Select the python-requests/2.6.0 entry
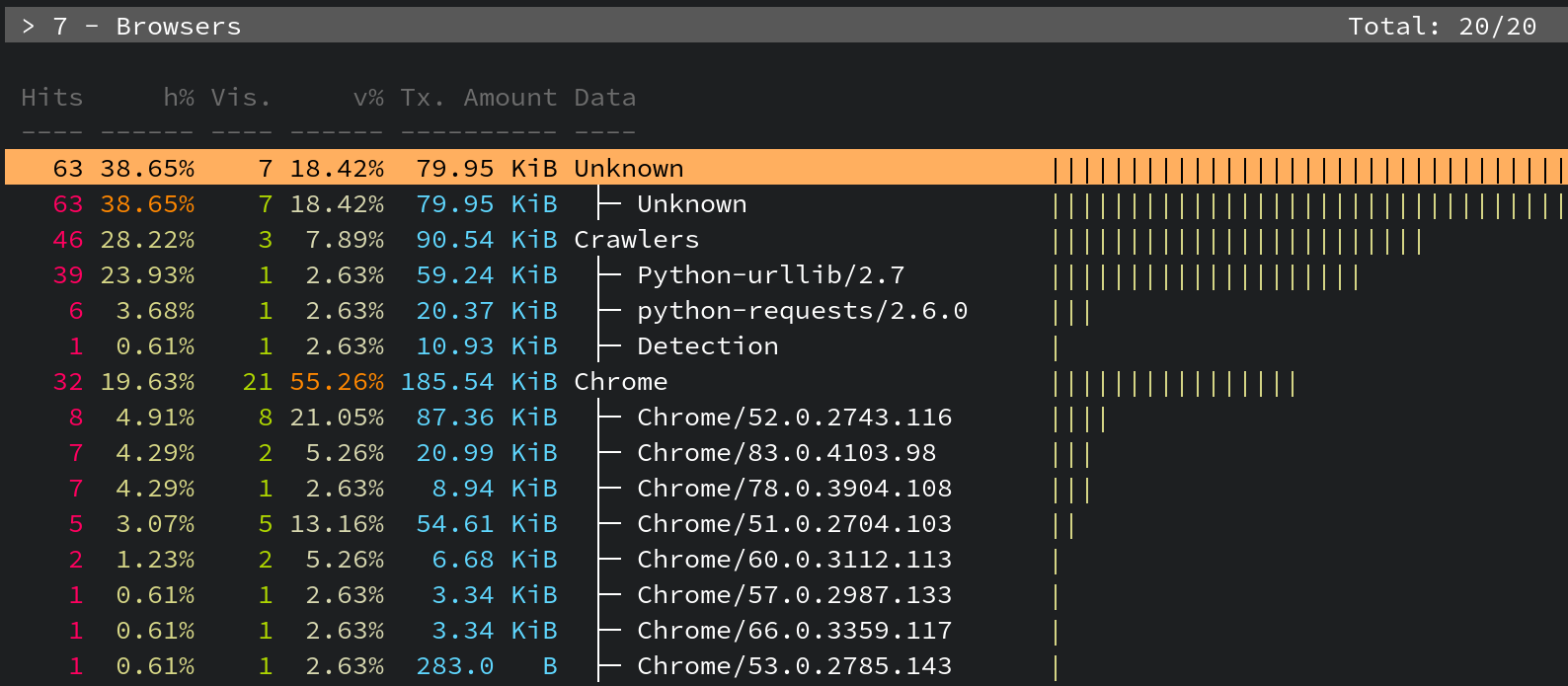1568x686 pixels. (x=802, y=311)
